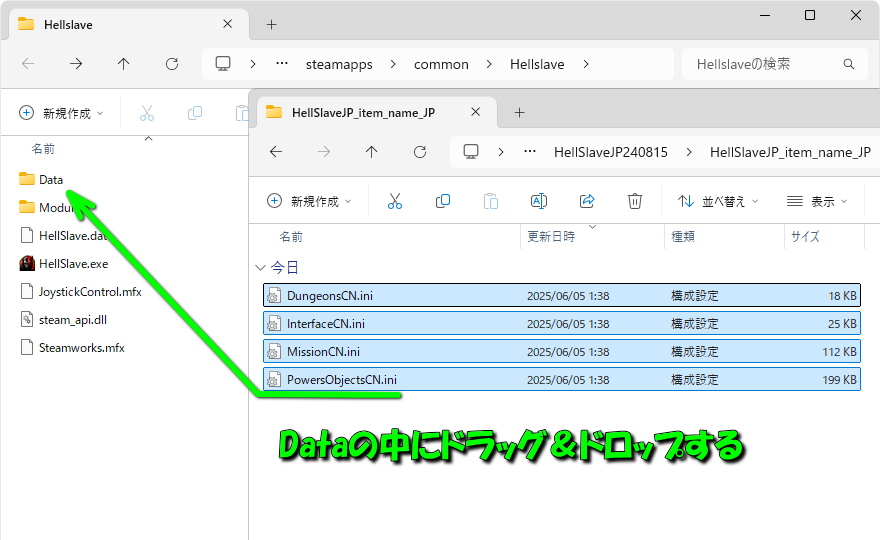Close the Hellslave tab

pyautogui.click(x=227, y=24)
